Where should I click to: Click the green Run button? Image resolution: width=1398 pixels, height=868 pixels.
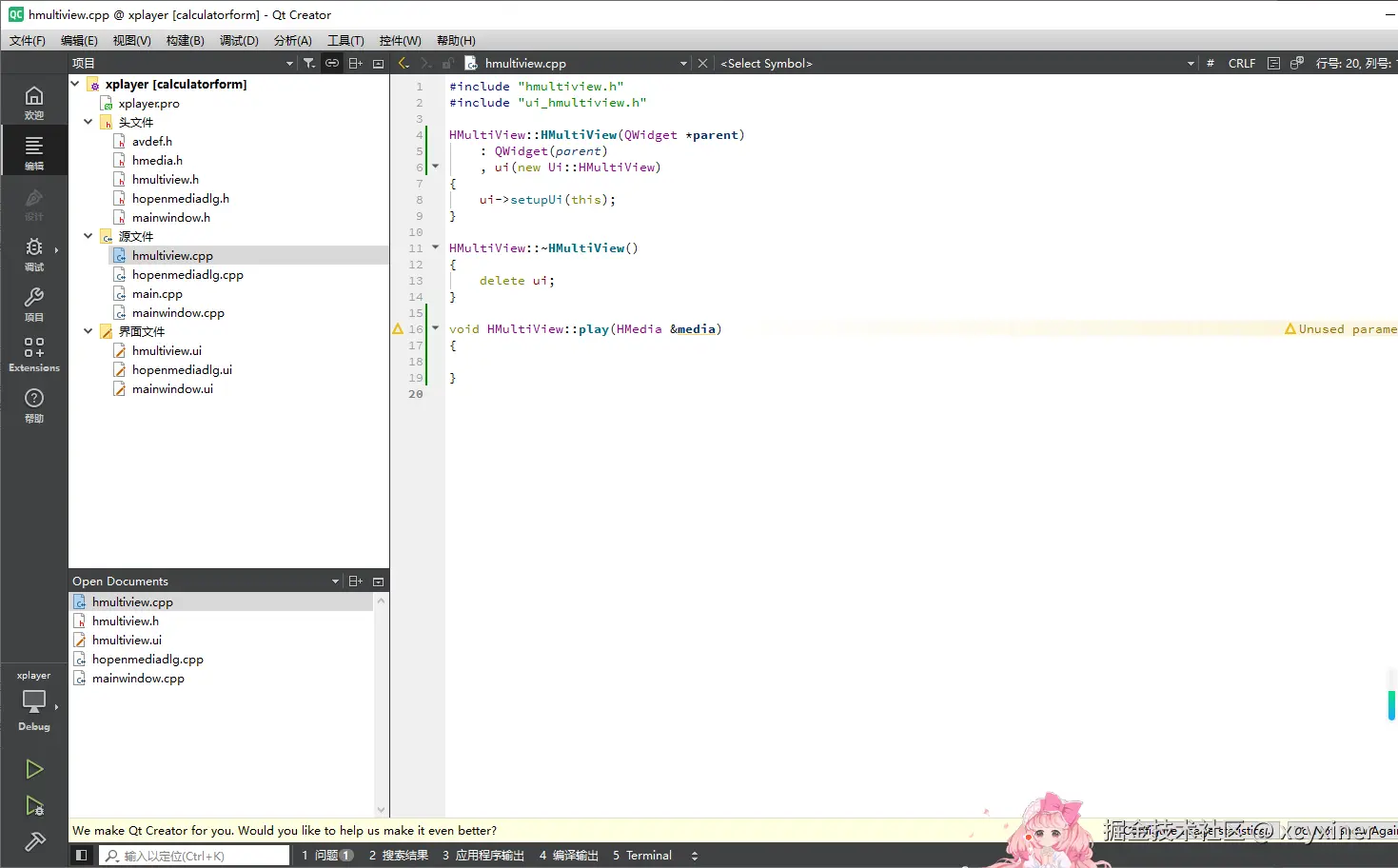(34, 769)
